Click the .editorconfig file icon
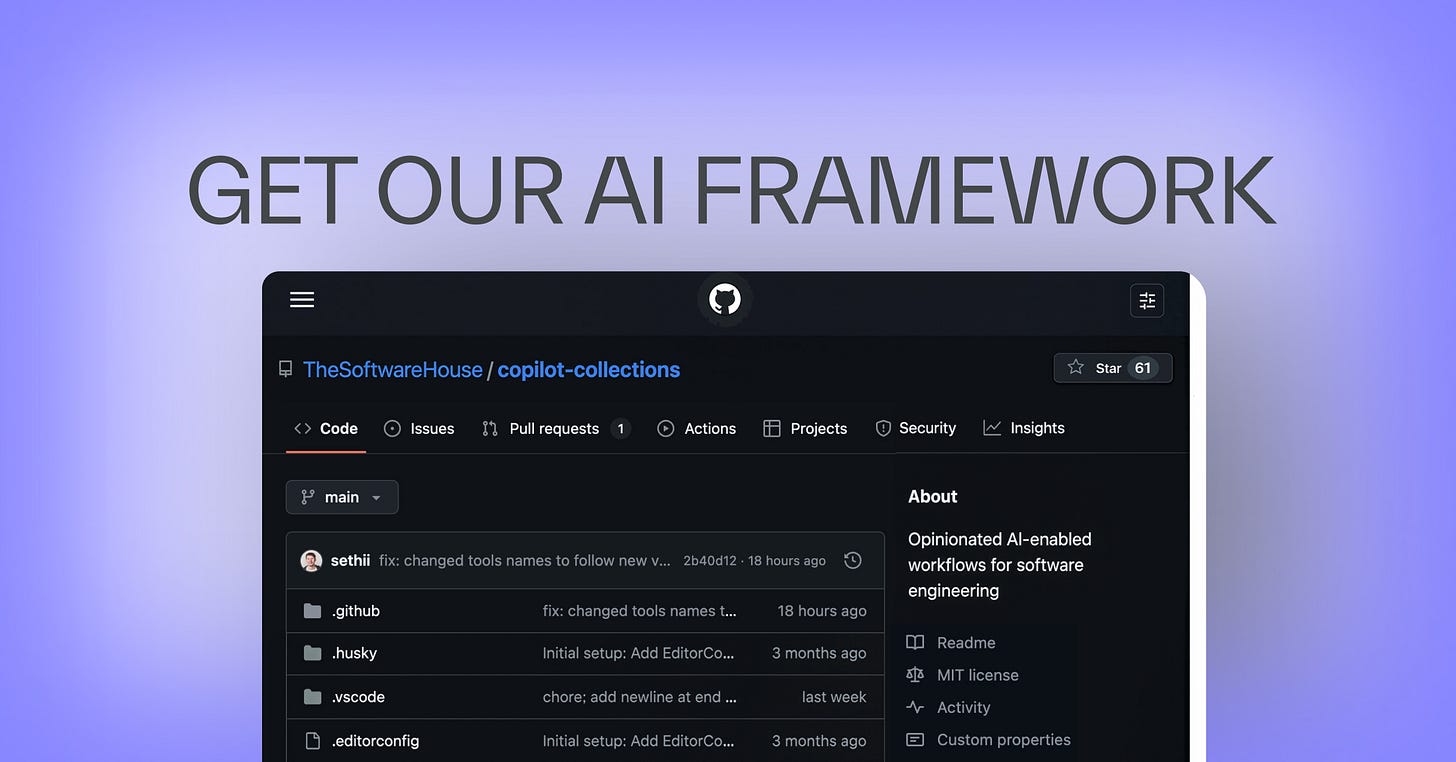Image resolution: width=1456 pixels, height=762 pixels. (x=312, y=741)
